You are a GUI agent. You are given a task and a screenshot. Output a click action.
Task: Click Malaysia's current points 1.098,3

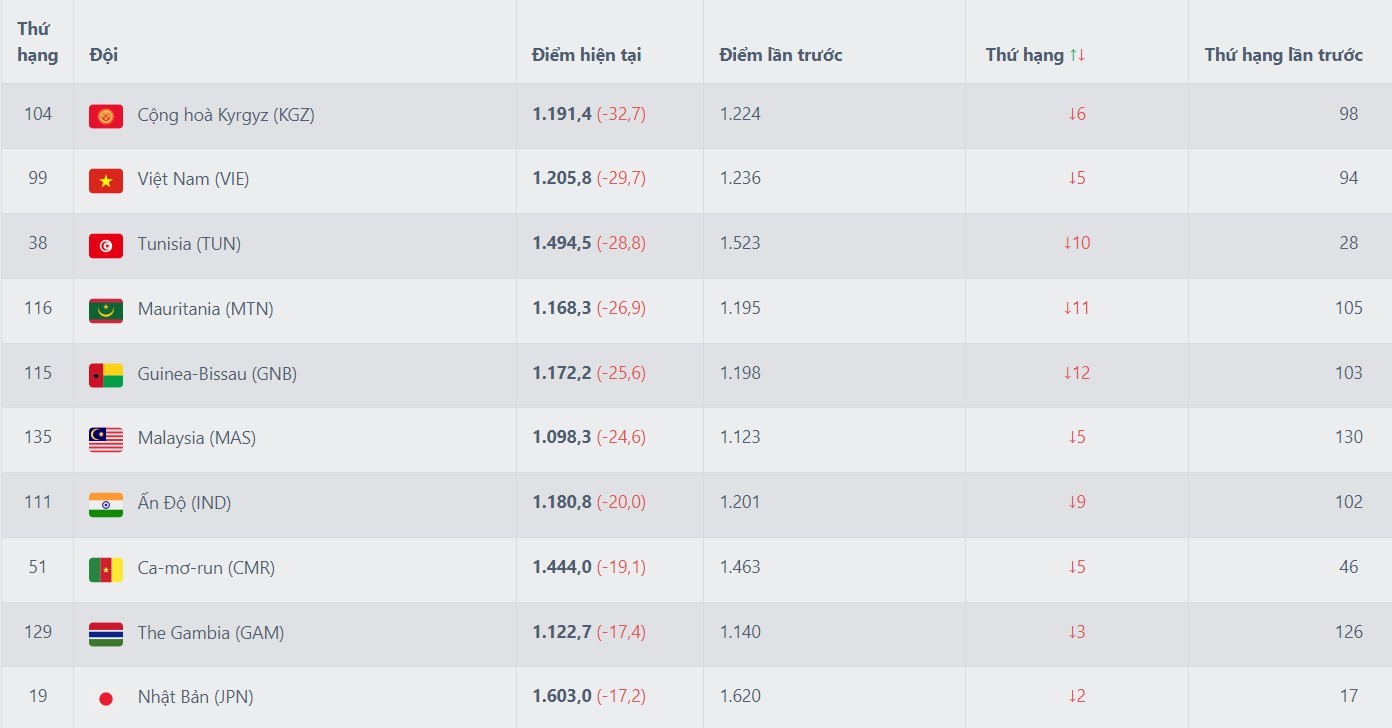pyautogui.click(x=562, y=437)
